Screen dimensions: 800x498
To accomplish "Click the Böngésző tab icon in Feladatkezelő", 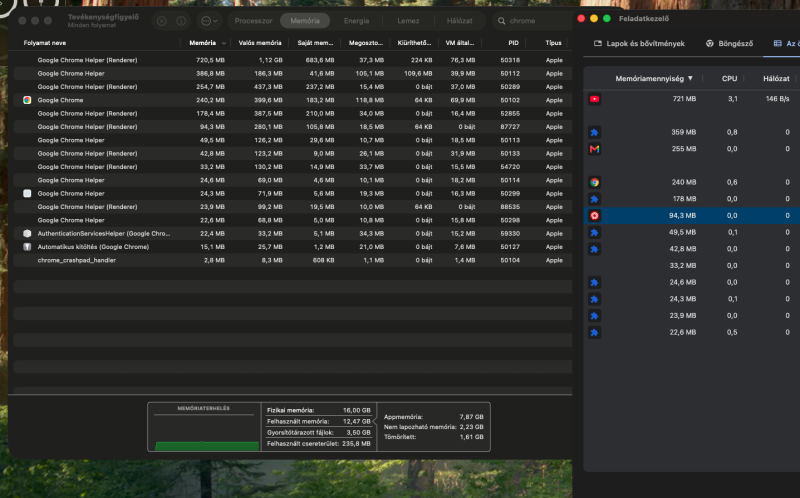I will tap(710, 44).
